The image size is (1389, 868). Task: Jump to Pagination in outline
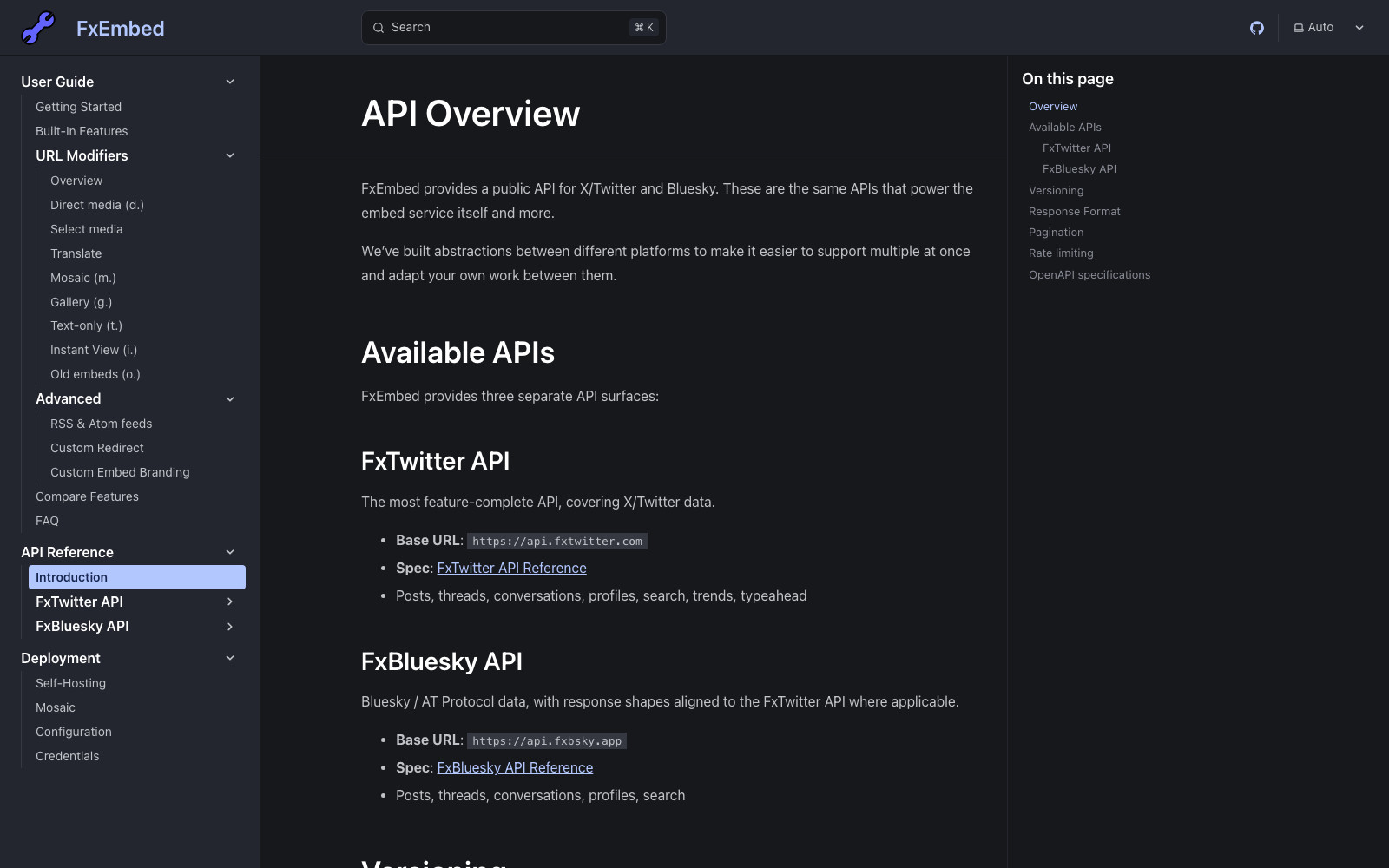pos(1057,232)
